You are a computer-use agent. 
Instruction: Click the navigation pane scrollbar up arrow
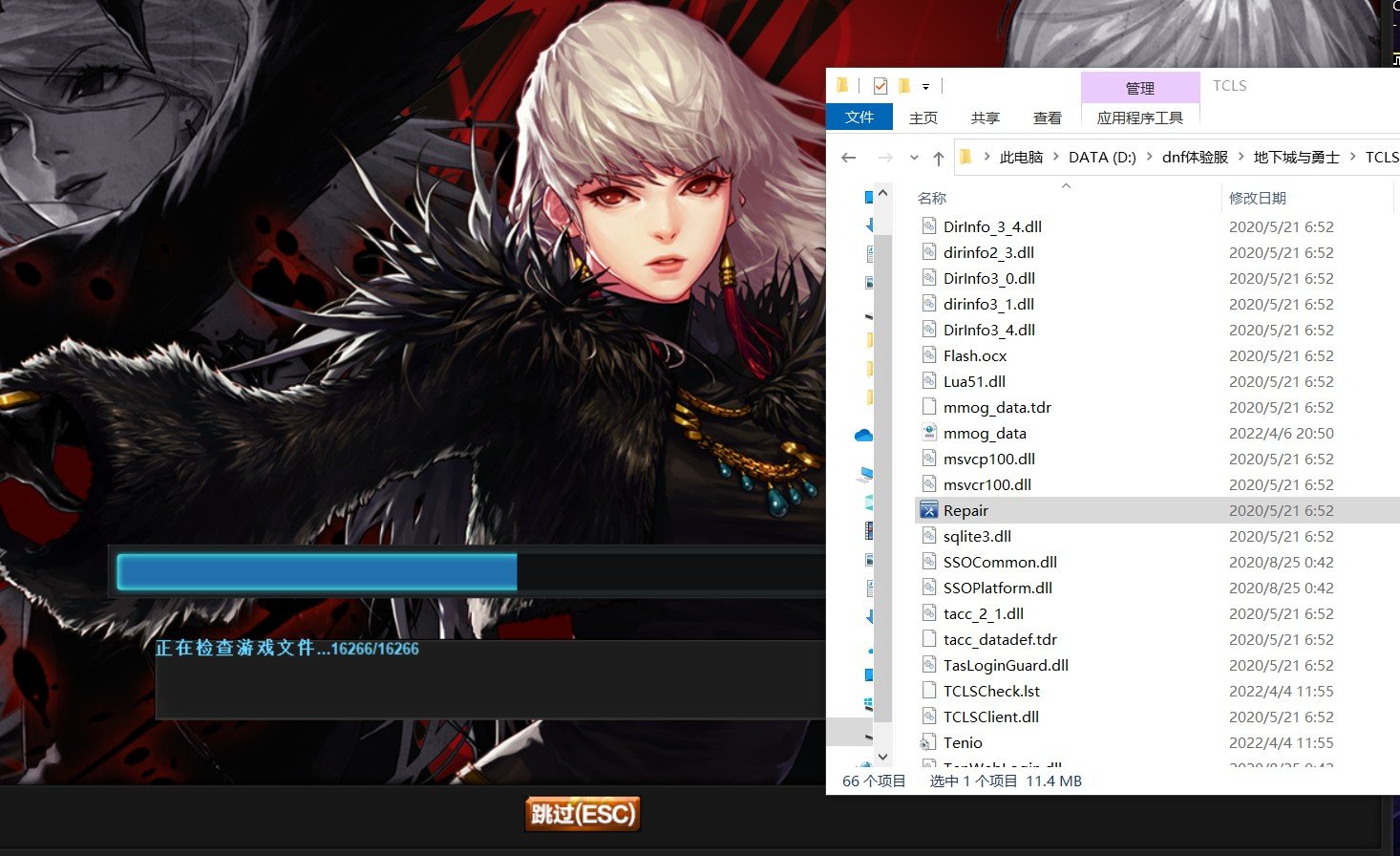coord(883,193)
